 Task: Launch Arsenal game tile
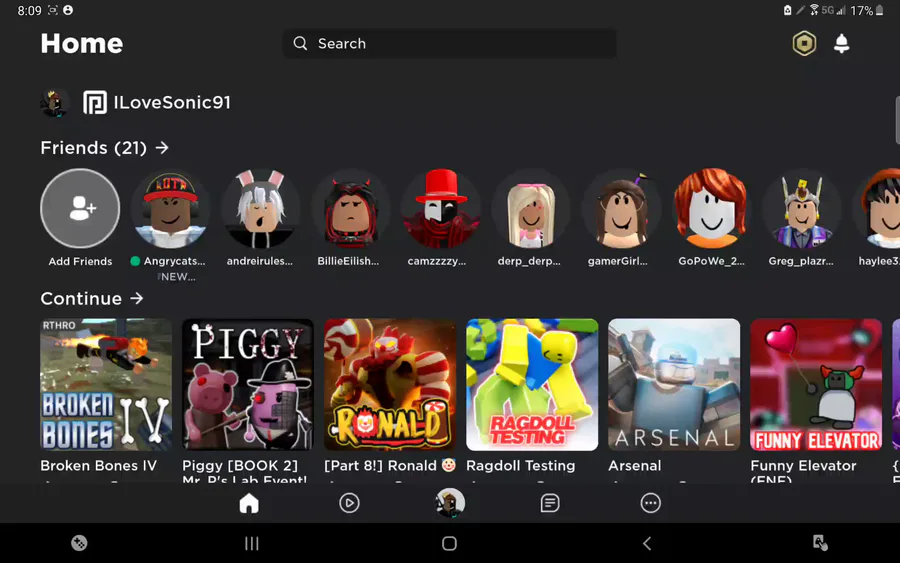coord(674,385)
